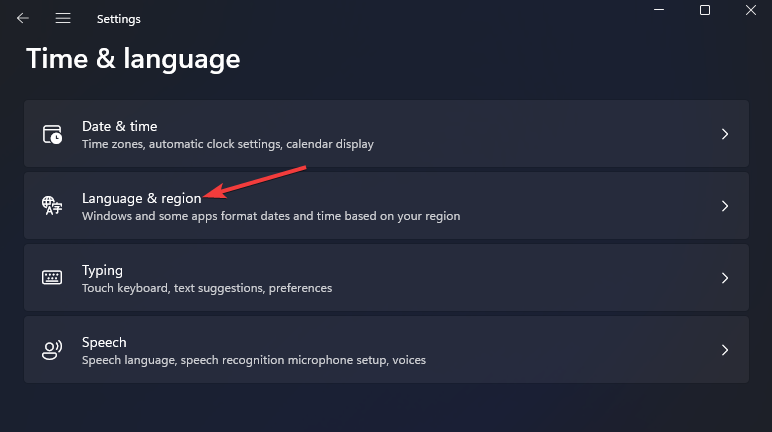Image resolution: width=772 pixels, height=432 pixels.
Task: Select the Language & region label
Action: coord(141,198)
